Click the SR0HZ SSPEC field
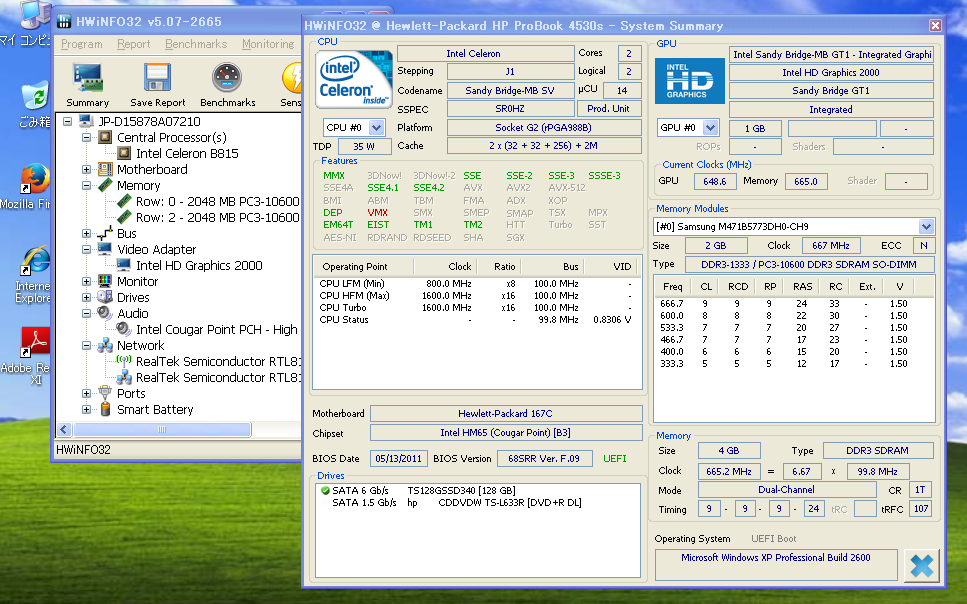 (x=510, y=109)
